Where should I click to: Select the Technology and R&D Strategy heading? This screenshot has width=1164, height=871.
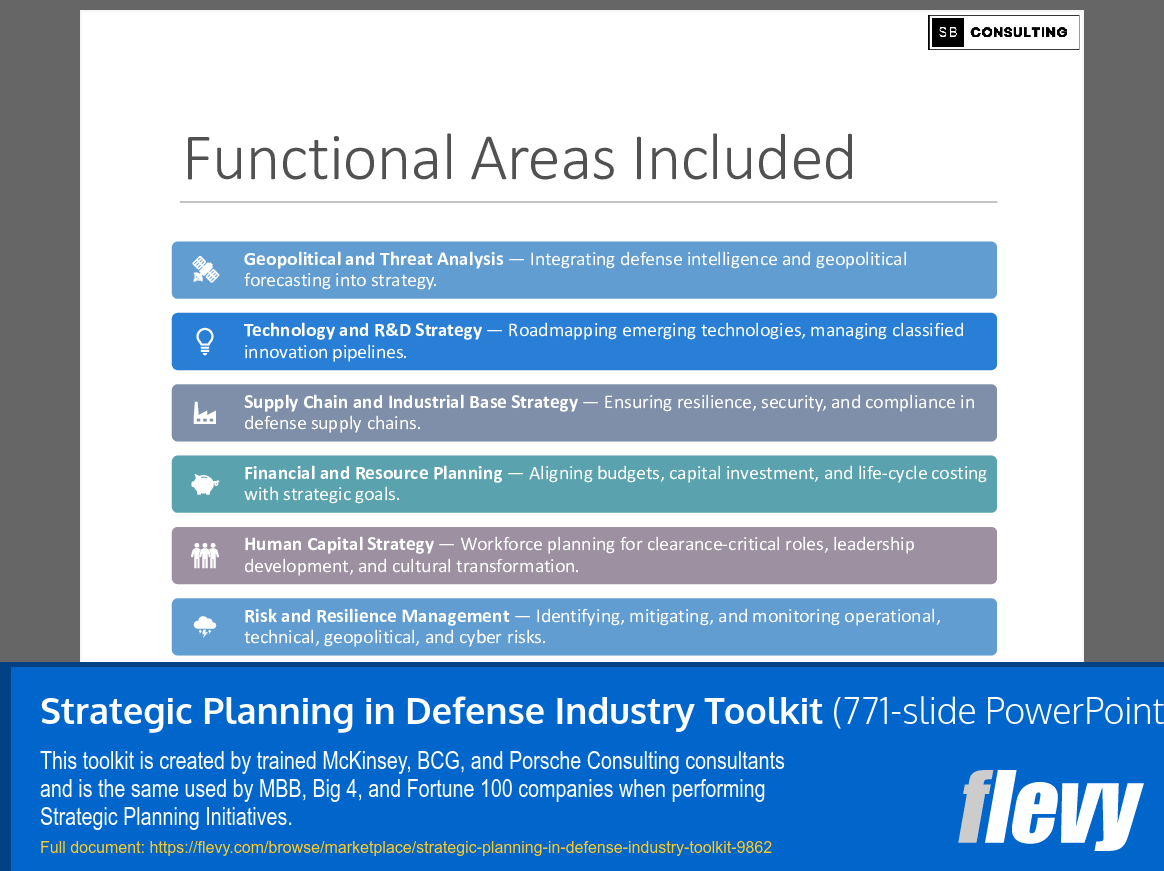point(363,330)
